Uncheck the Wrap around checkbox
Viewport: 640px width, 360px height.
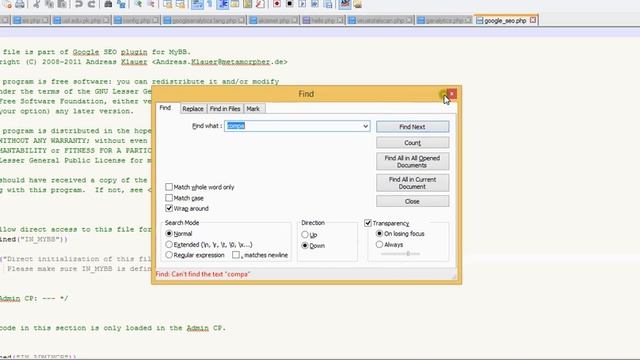(x=169, y=208)
